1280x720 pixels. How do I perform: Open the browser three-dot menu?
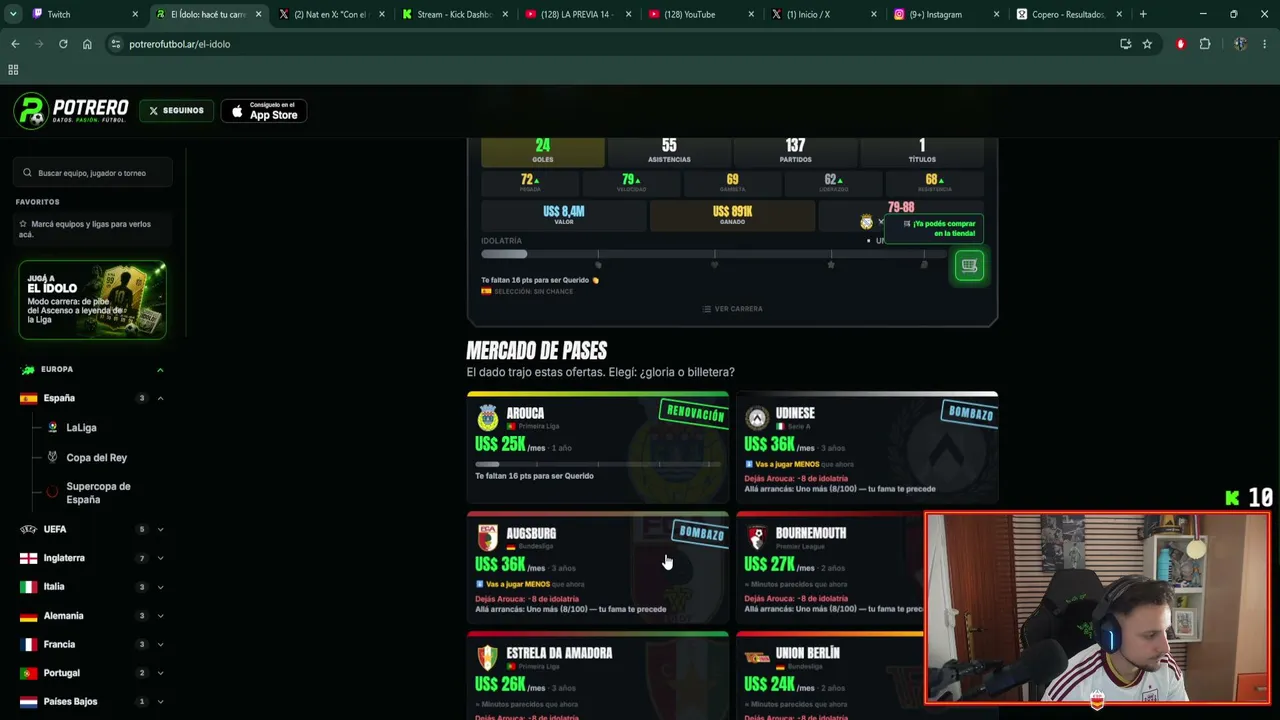1265,44
